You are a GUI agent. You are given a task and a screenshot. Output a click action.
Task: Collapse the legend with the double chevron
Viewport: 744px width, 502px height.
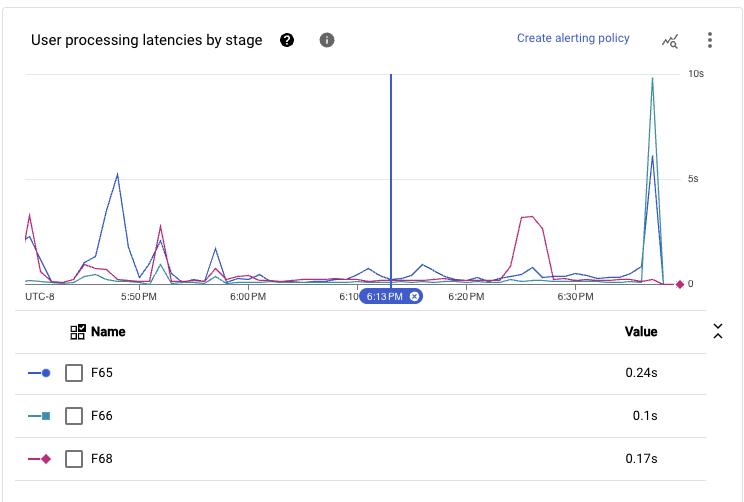point(717,332)
